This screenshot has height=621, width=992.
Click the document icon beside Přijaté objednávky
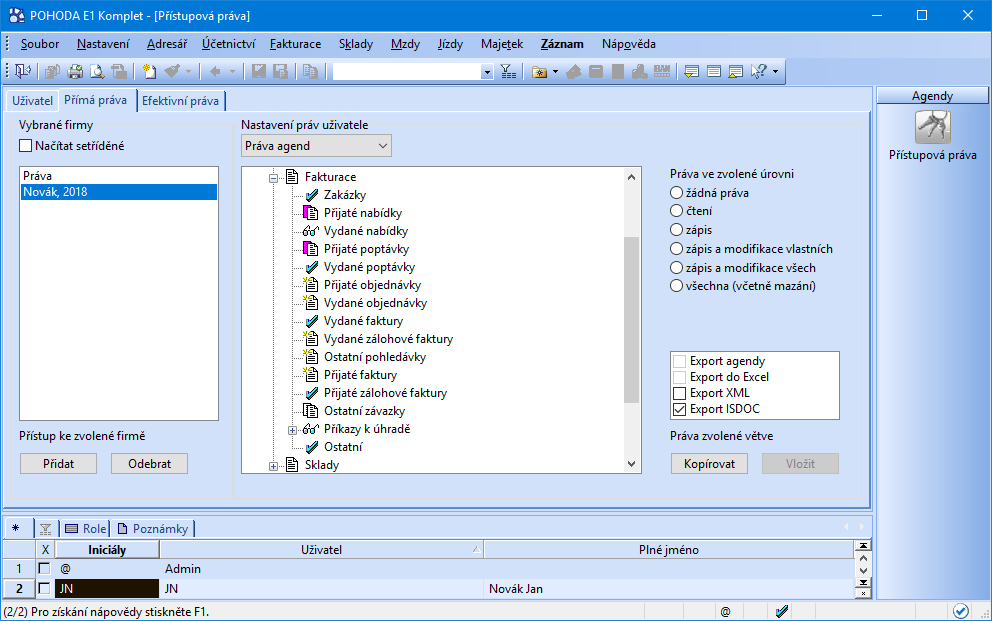[x=310, y=285]
